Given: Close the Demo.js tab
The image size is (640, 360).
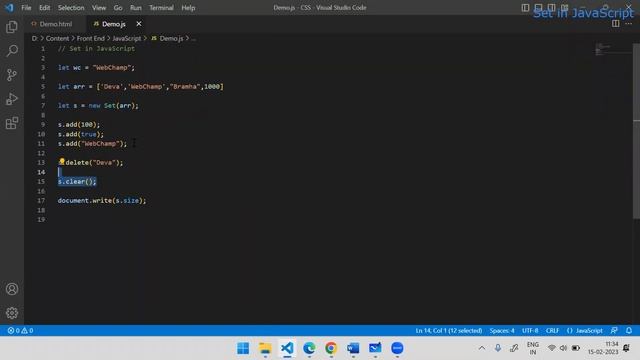Looking at the screenshot, I should [x=139, y=24].
